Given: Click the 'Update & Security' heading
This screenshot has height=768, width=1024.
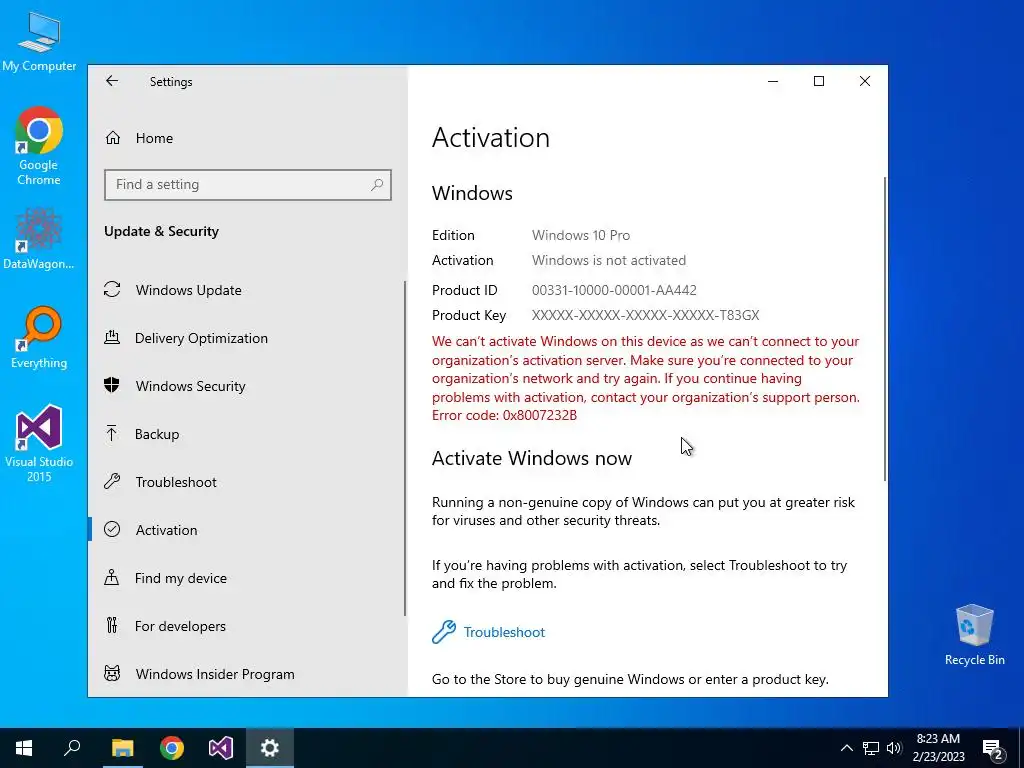Looking at the screenshot, I should pos(161,231).
